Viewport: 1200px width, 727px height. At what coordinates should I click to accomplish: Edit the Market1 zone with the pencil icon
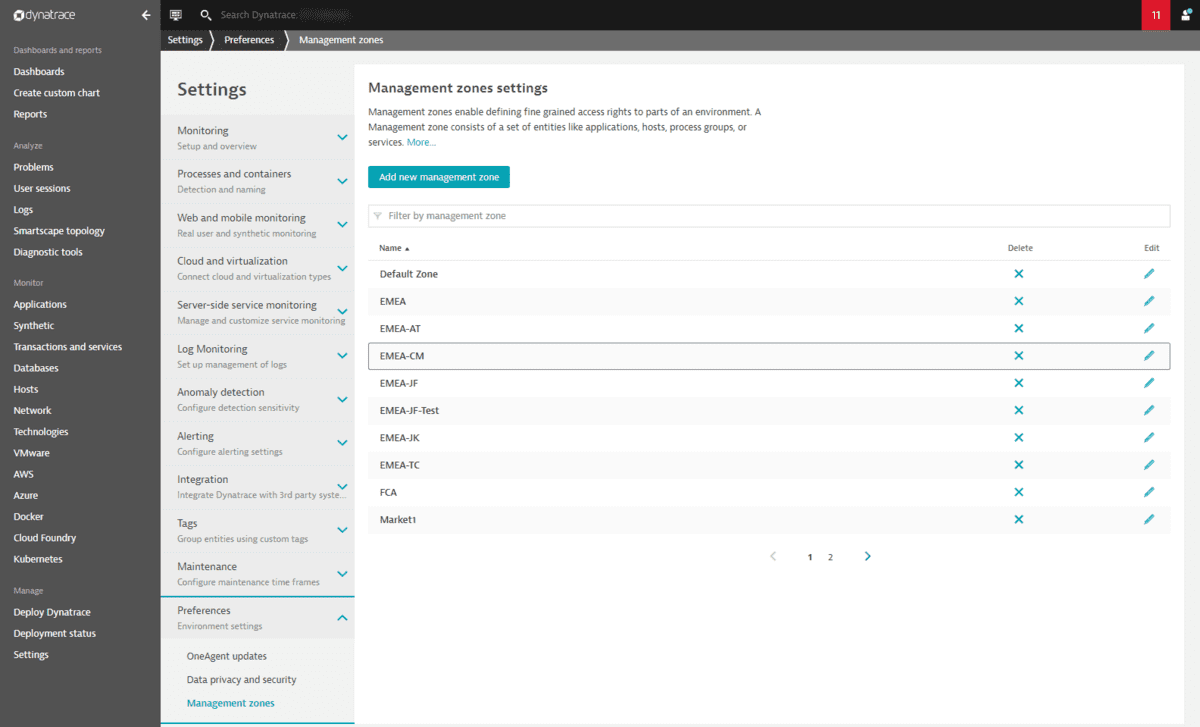click(x=1148, y=519)
